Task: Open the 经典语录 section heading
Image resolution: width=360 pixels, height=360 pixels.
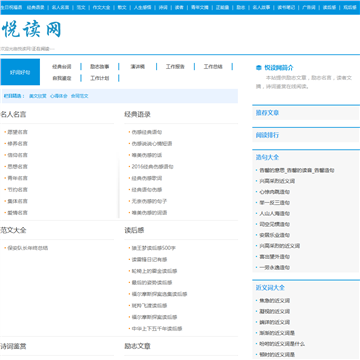Action: click(x=138, y=114)
